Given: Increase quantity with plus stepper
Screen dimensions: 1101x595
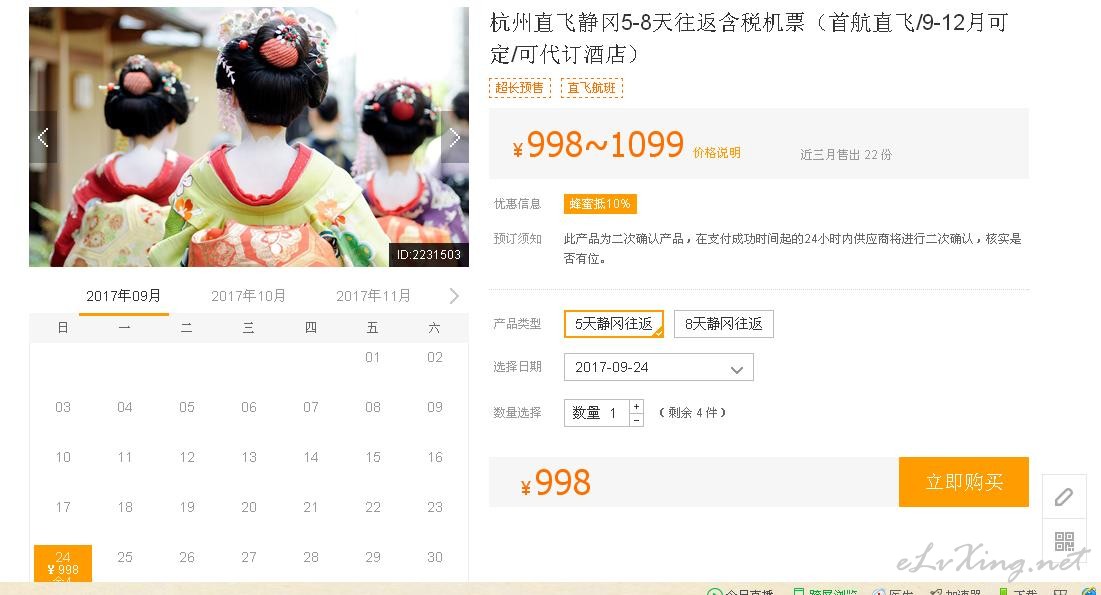Looking at the screenshot, I should coord(636,407).
